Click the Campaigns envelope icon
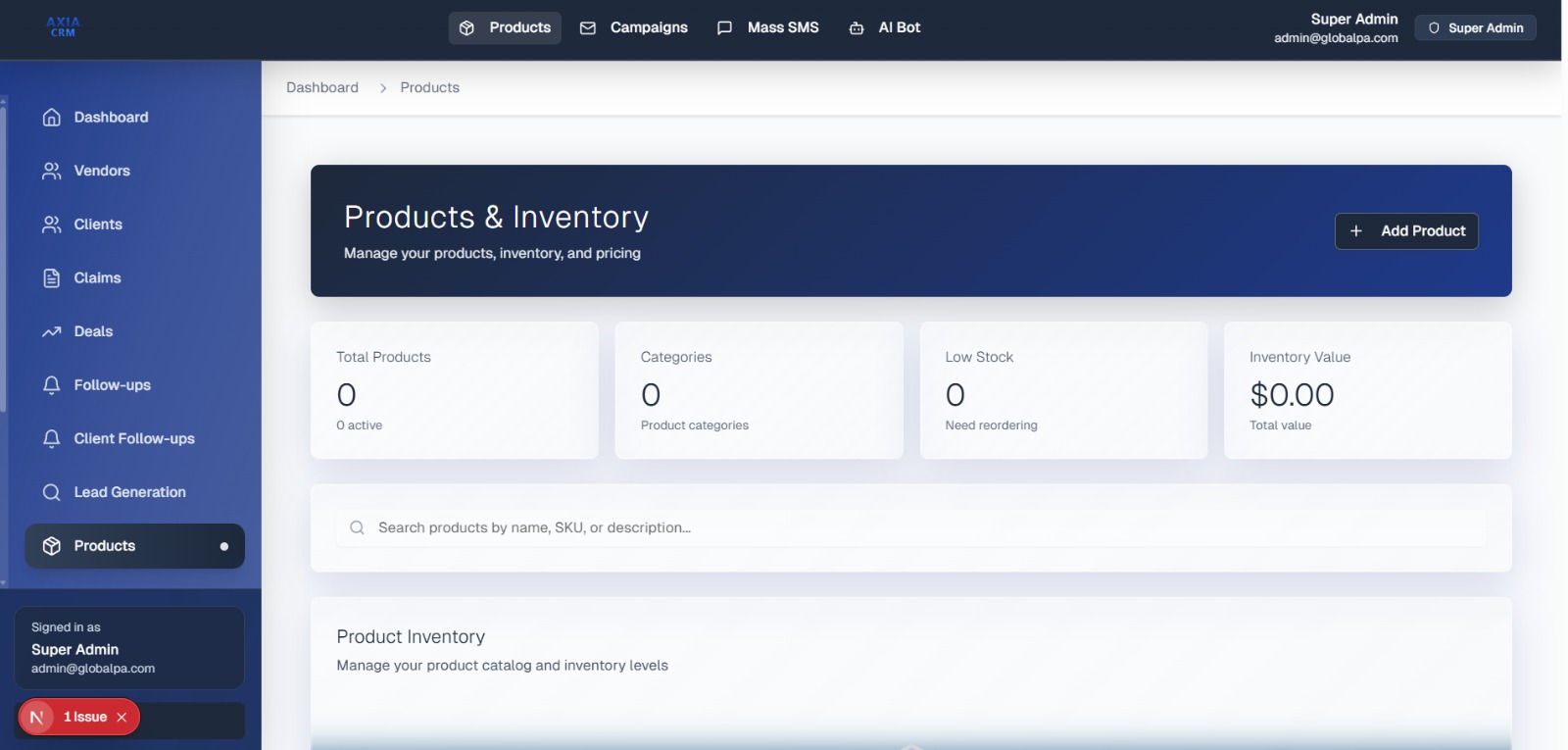1568x750 pixels. (588, 28)
